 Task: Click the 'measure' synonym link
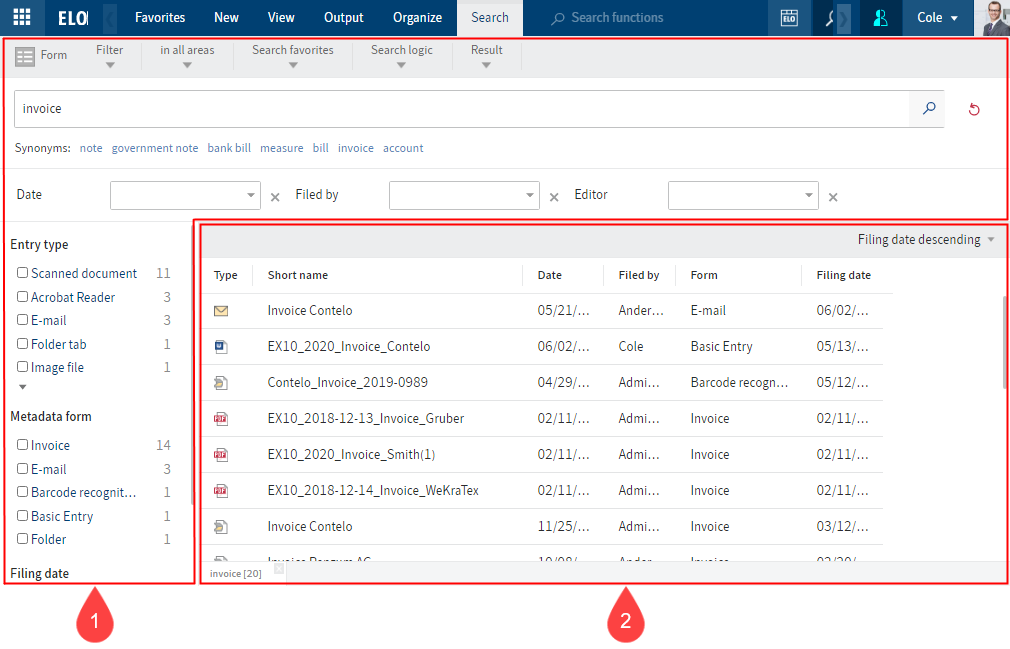281,148
